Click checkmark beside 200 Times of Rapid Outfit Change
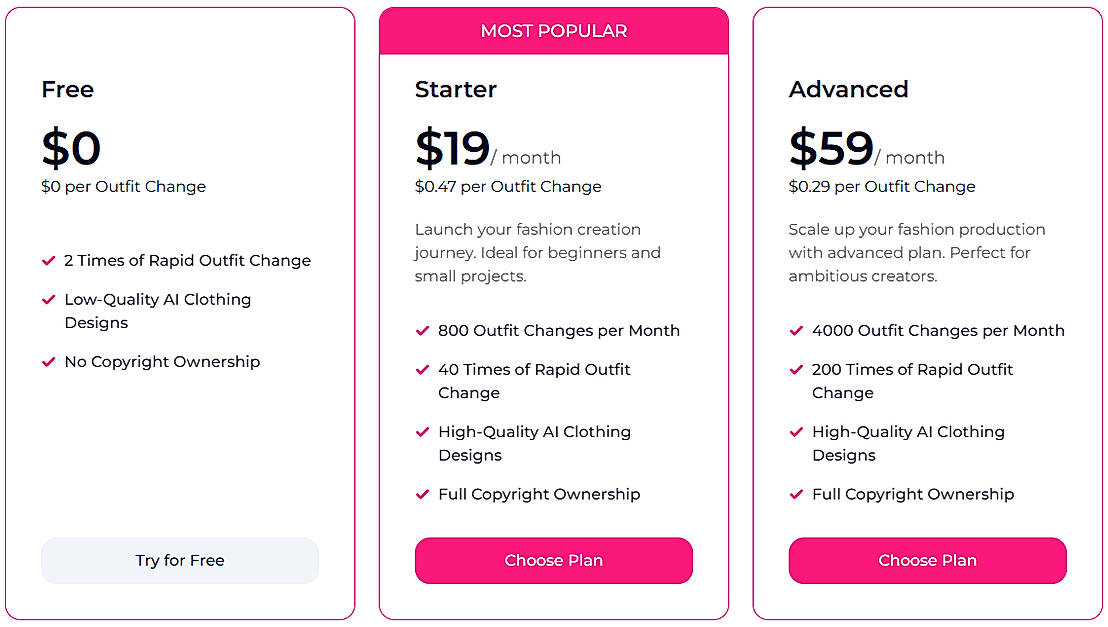 796,370
